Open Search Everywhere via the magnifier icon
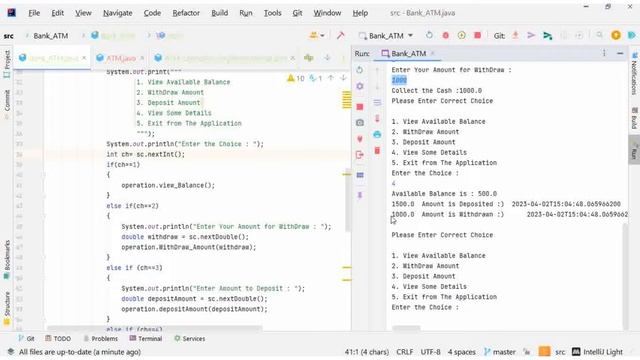Screen dimensions: 640x360 (x=599, y=36)
